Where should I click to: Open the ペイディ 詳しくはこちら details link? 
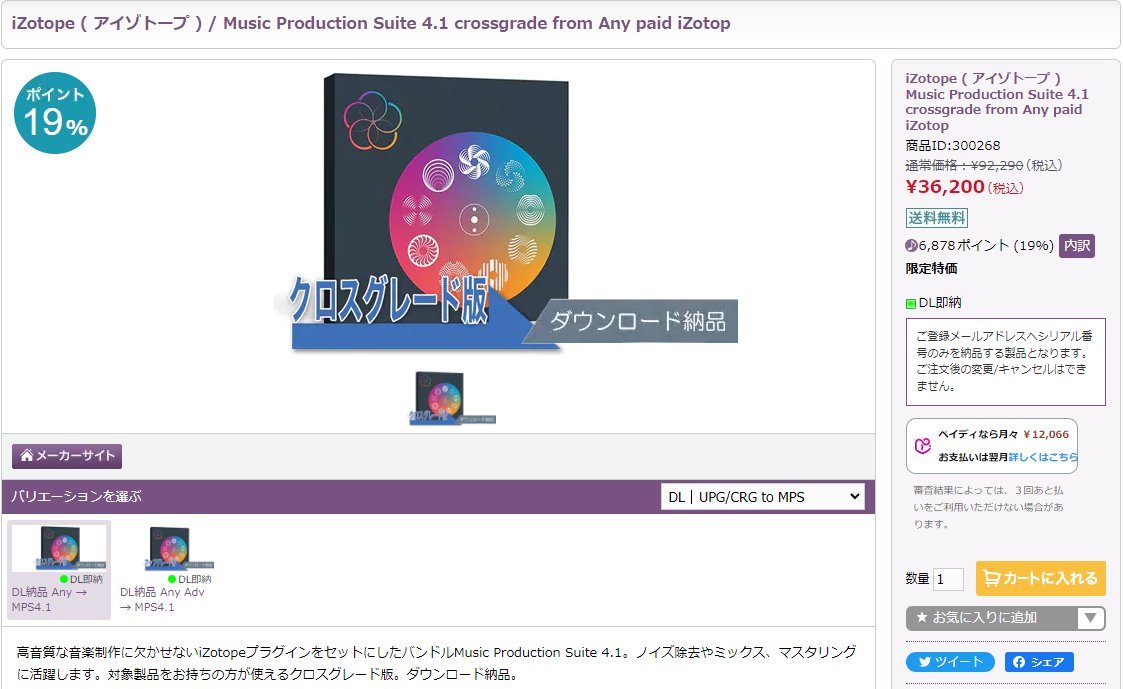pyautogui.click(x=1043, y=457)
